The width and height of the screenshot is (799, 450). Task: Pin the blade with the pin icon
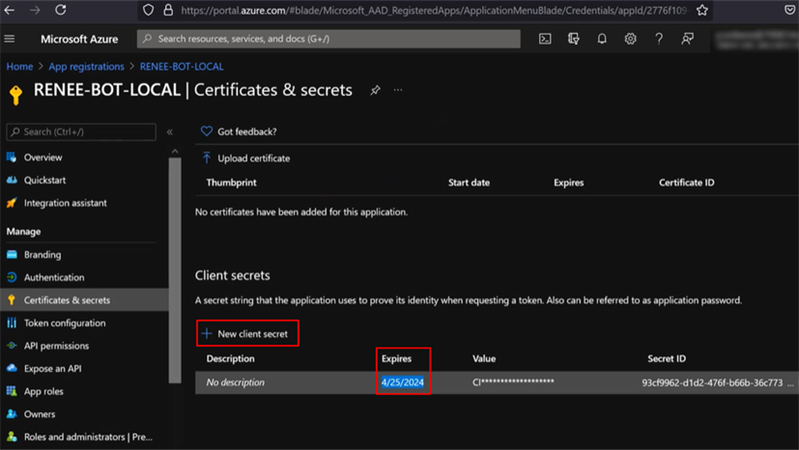click(375, 90)
